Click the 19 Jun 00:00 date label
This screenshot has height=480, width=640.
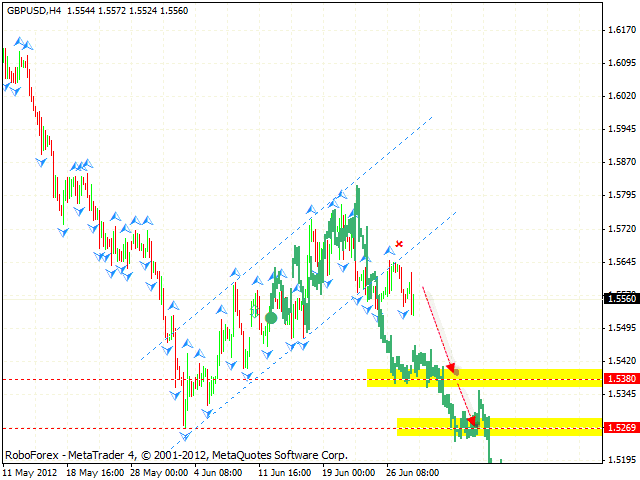pyautogui.click(x=349, y=473)
